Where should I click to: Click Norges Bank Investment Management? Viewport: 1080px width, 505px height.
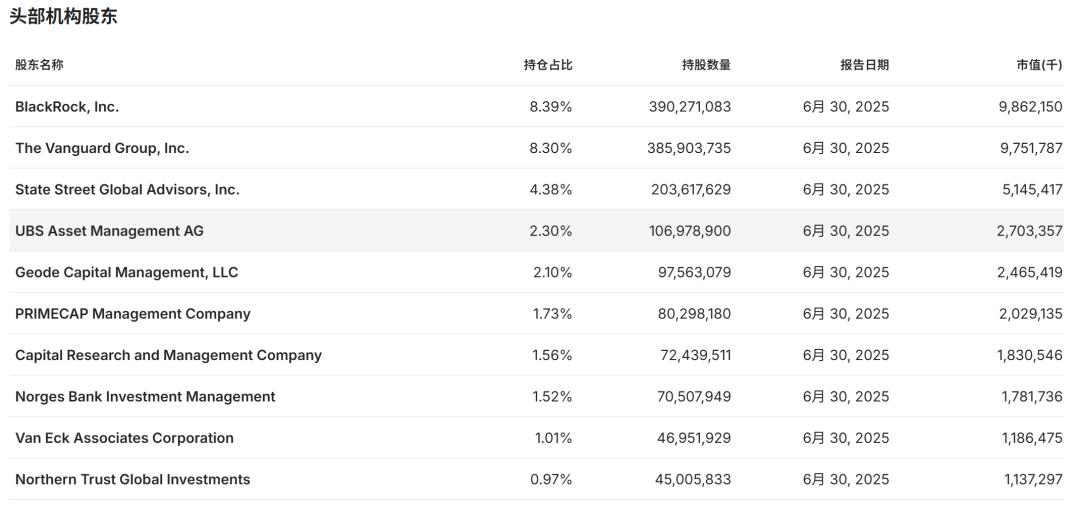tap(145, 397)
